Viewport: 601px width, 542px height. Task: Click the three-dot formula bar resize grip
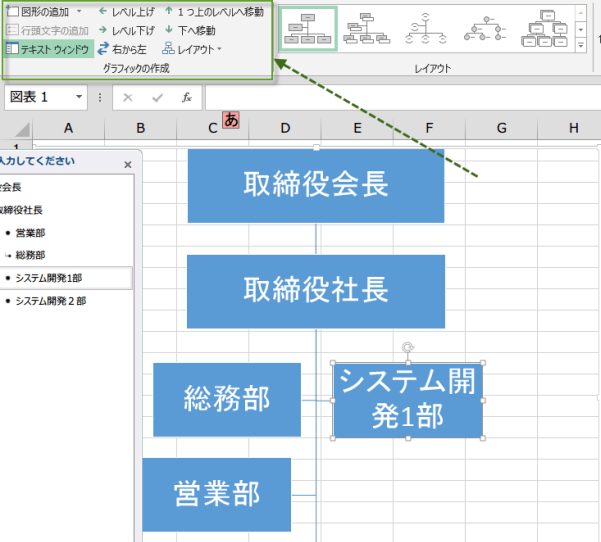pyautogui.click(x=100, y=98)
